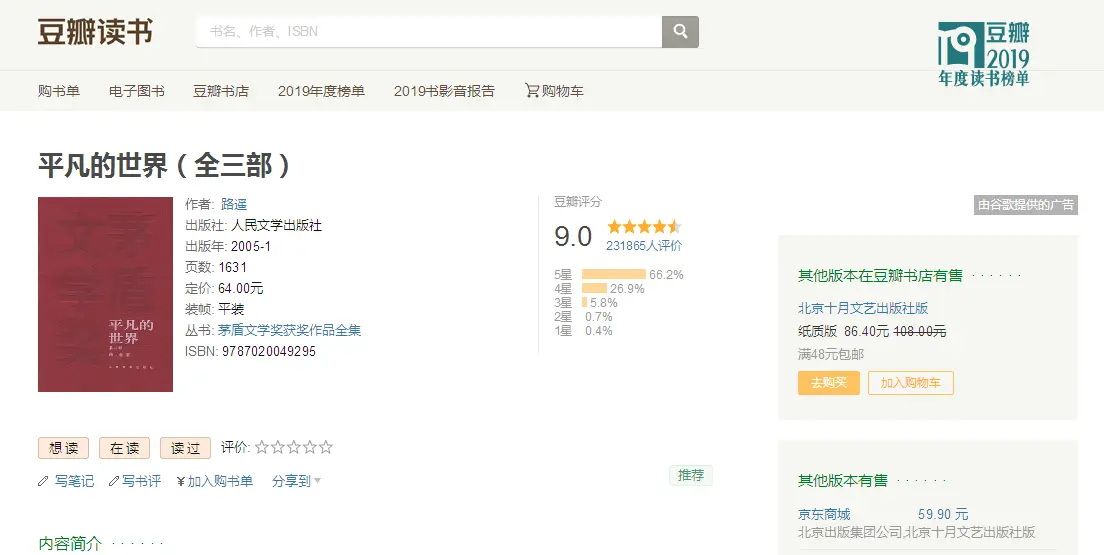The height and width of the screenshot is (555, 1104).
Task: Open the 2019书影音报告 menu item
Action: pyautogui.click(x=444, y=91)
